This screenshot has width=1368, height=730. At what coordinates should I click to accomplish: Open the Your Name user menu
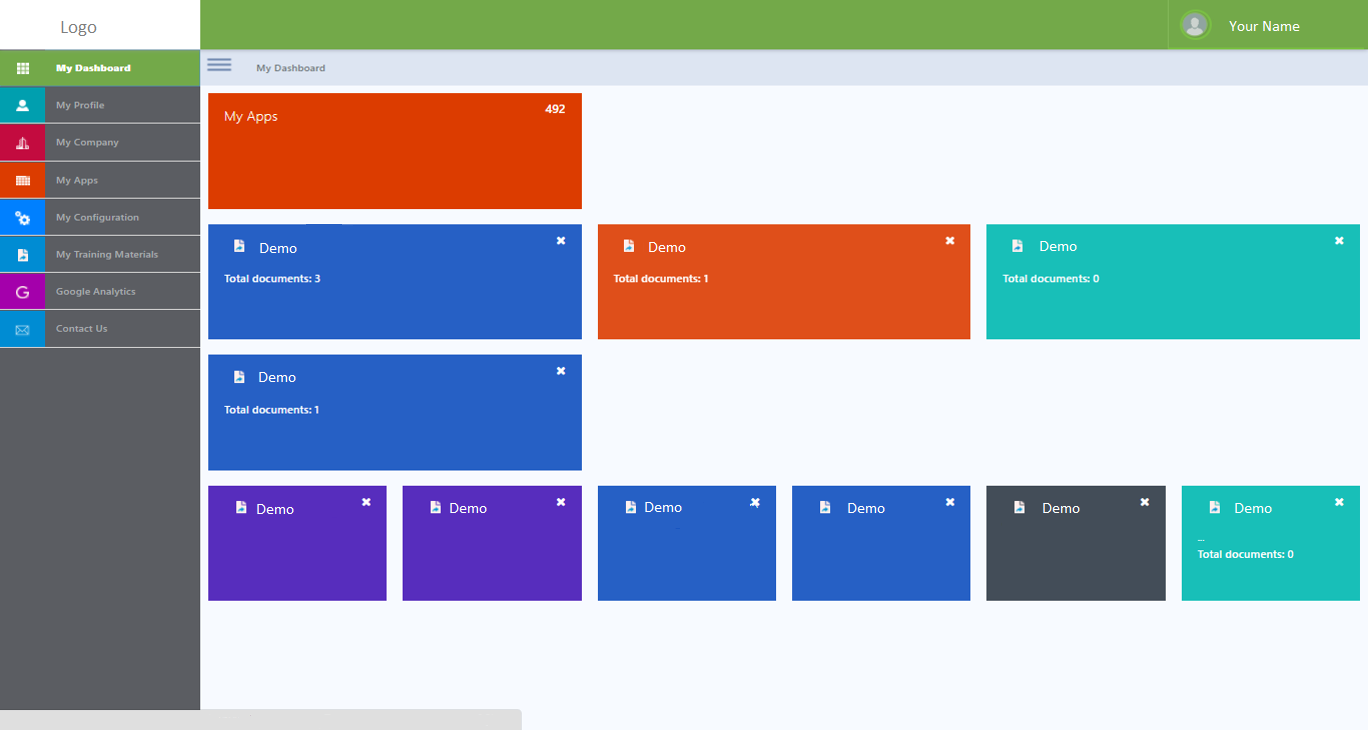pyautogui.click(x=1264, y=26)
